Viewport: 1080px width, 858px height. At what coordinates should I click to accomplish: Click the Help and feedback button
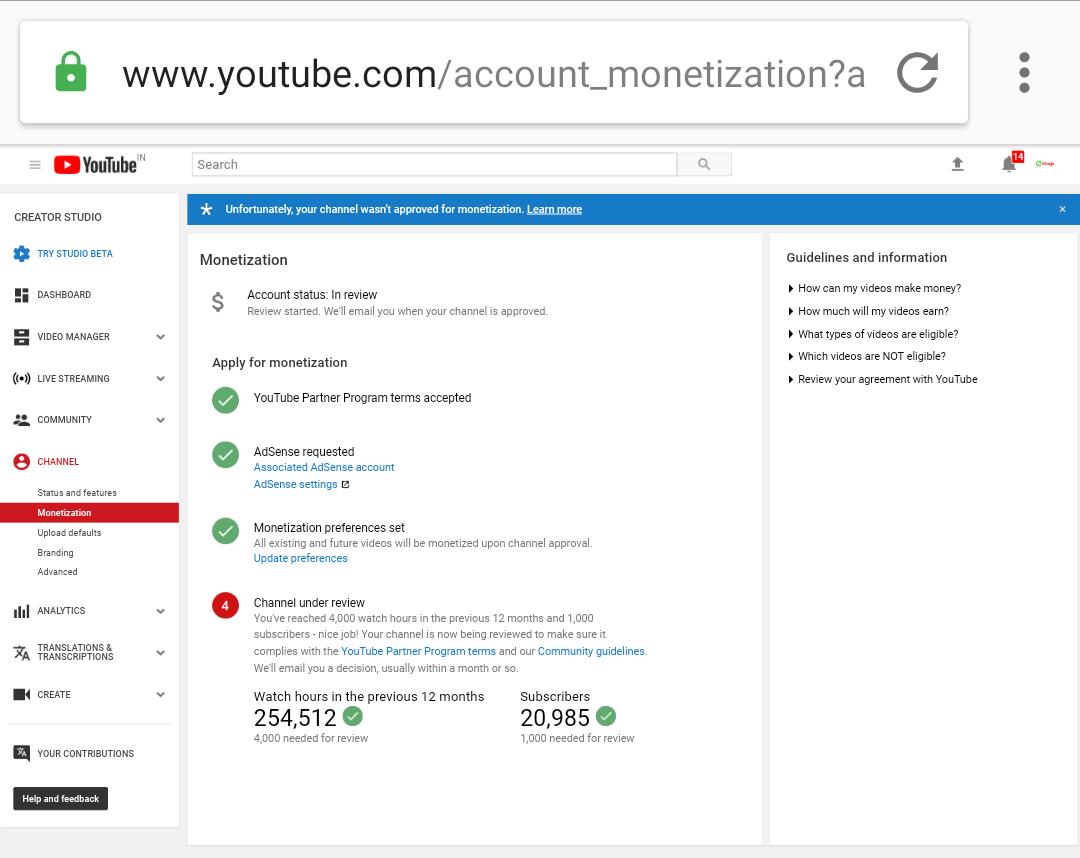[x=61, y=799]
